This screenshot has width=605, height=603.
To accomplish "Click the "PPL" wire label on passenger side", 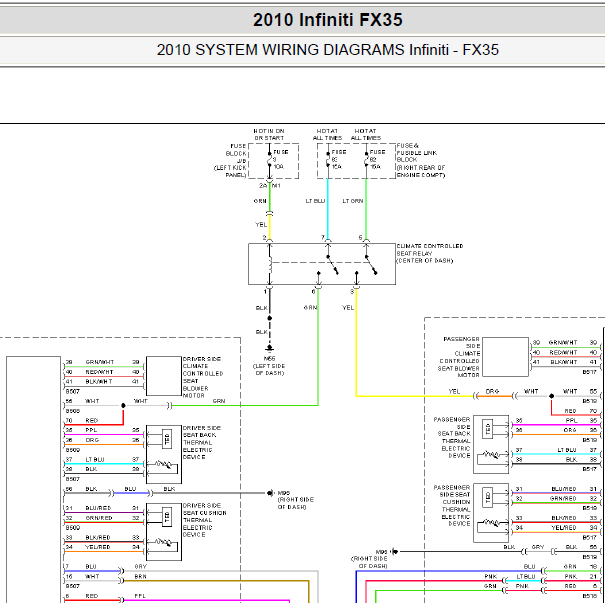I will 571,421.
